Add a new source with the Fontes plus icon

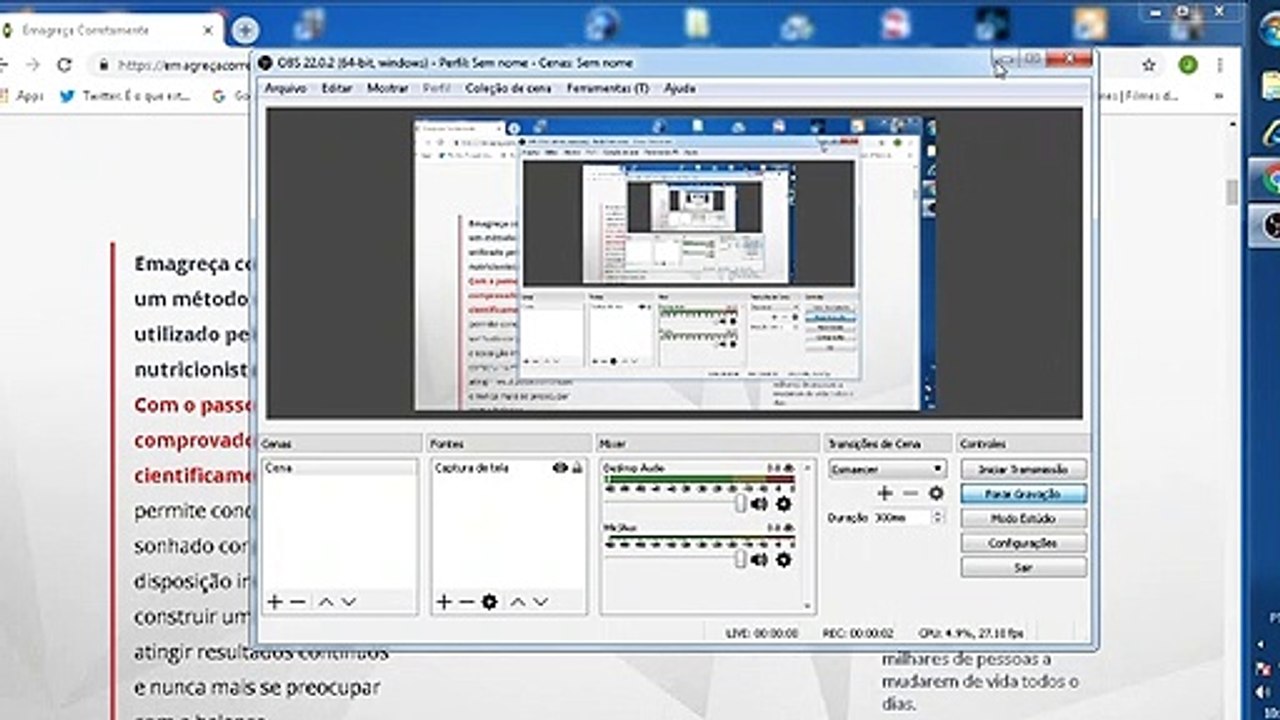point(444,602)
